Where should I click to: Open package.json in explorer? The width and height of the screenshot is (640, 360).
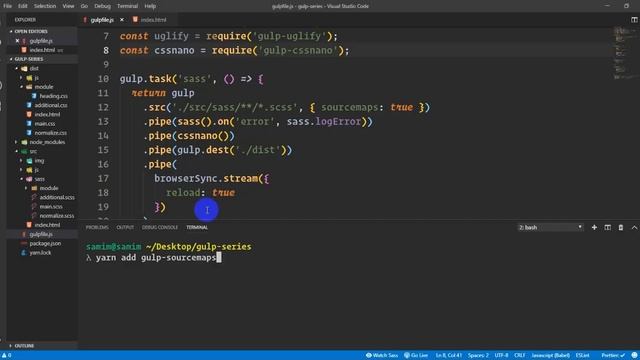[45, 244]
